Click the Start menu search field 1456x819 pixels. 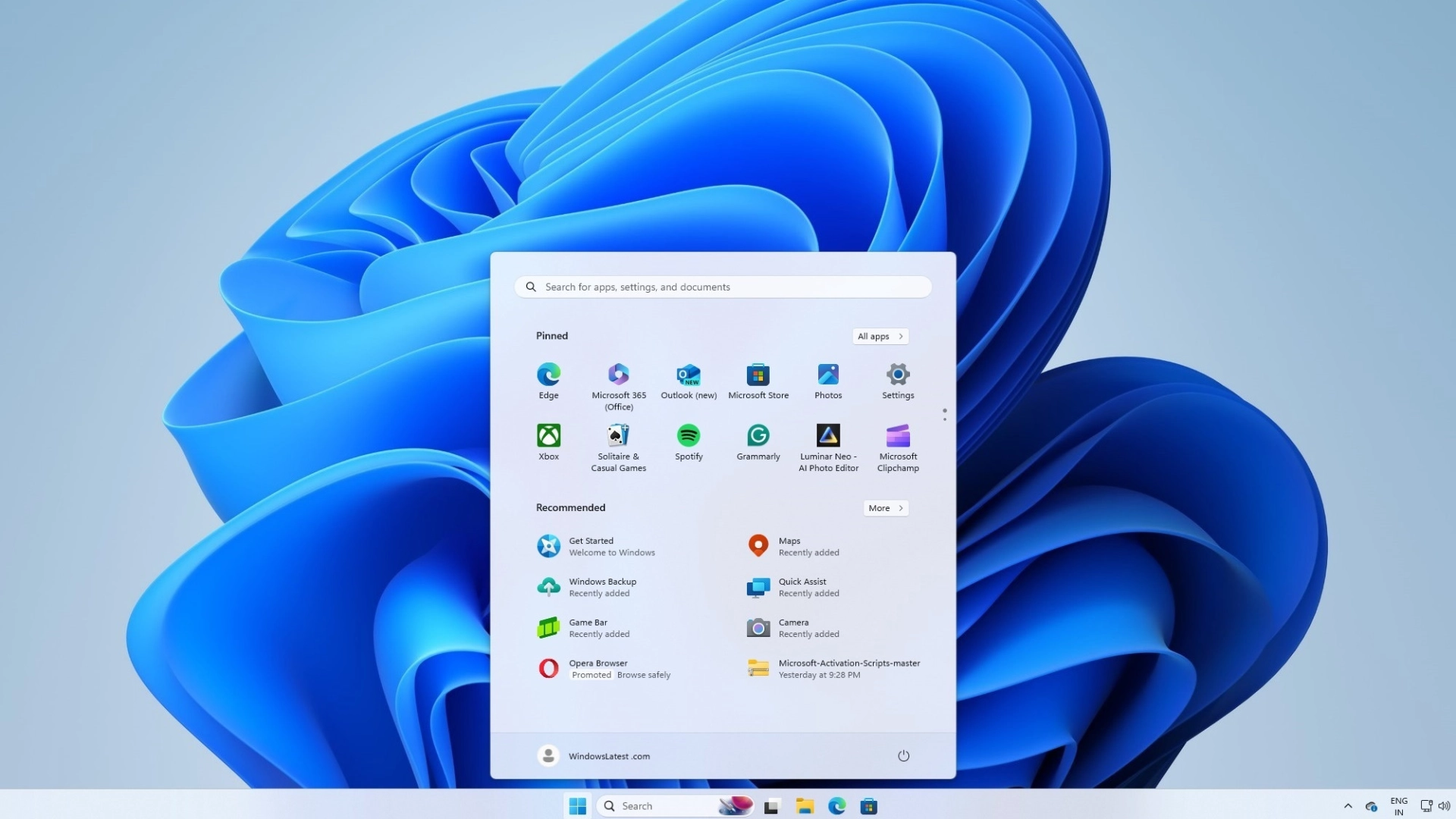pyautogui.click(x=723, y=287)
